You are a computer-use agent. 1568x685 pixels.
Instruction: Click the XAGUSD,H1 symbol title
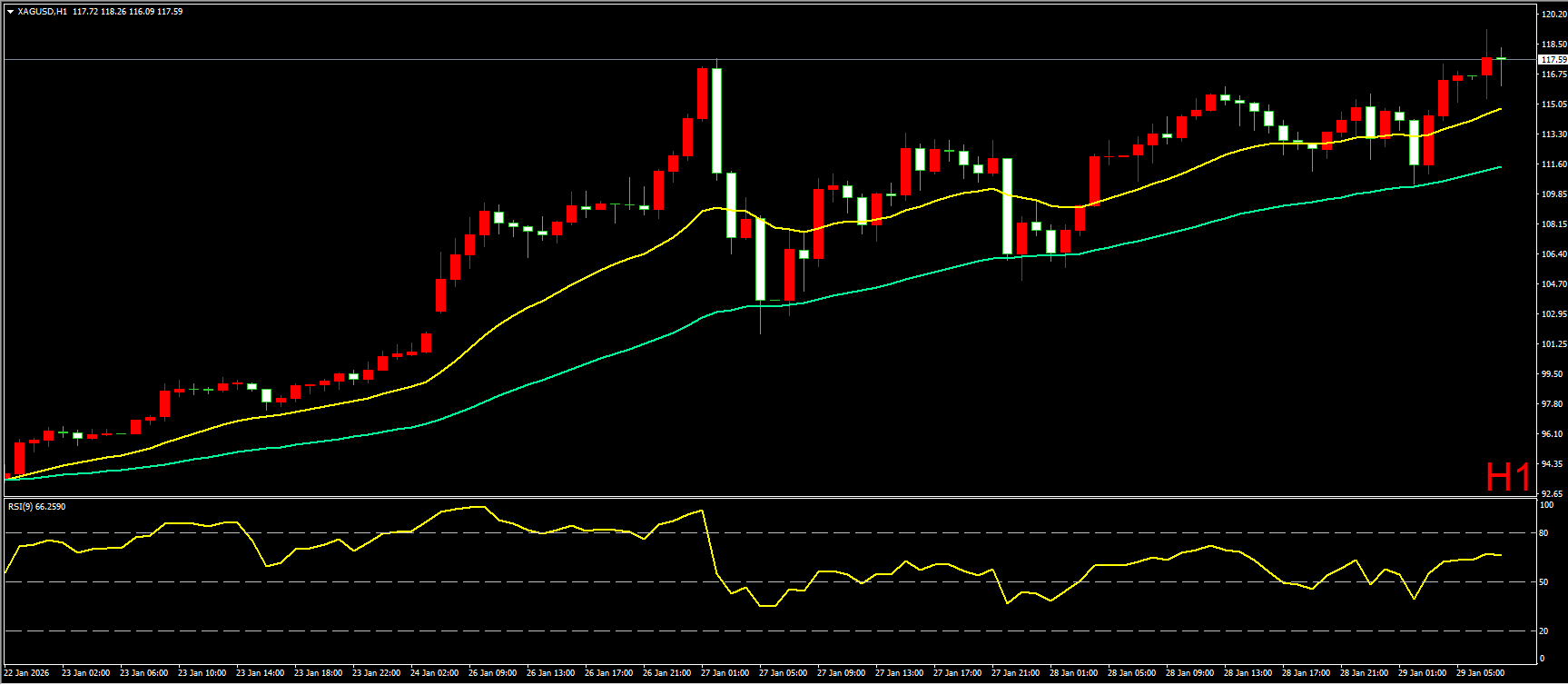click(42, 12)
